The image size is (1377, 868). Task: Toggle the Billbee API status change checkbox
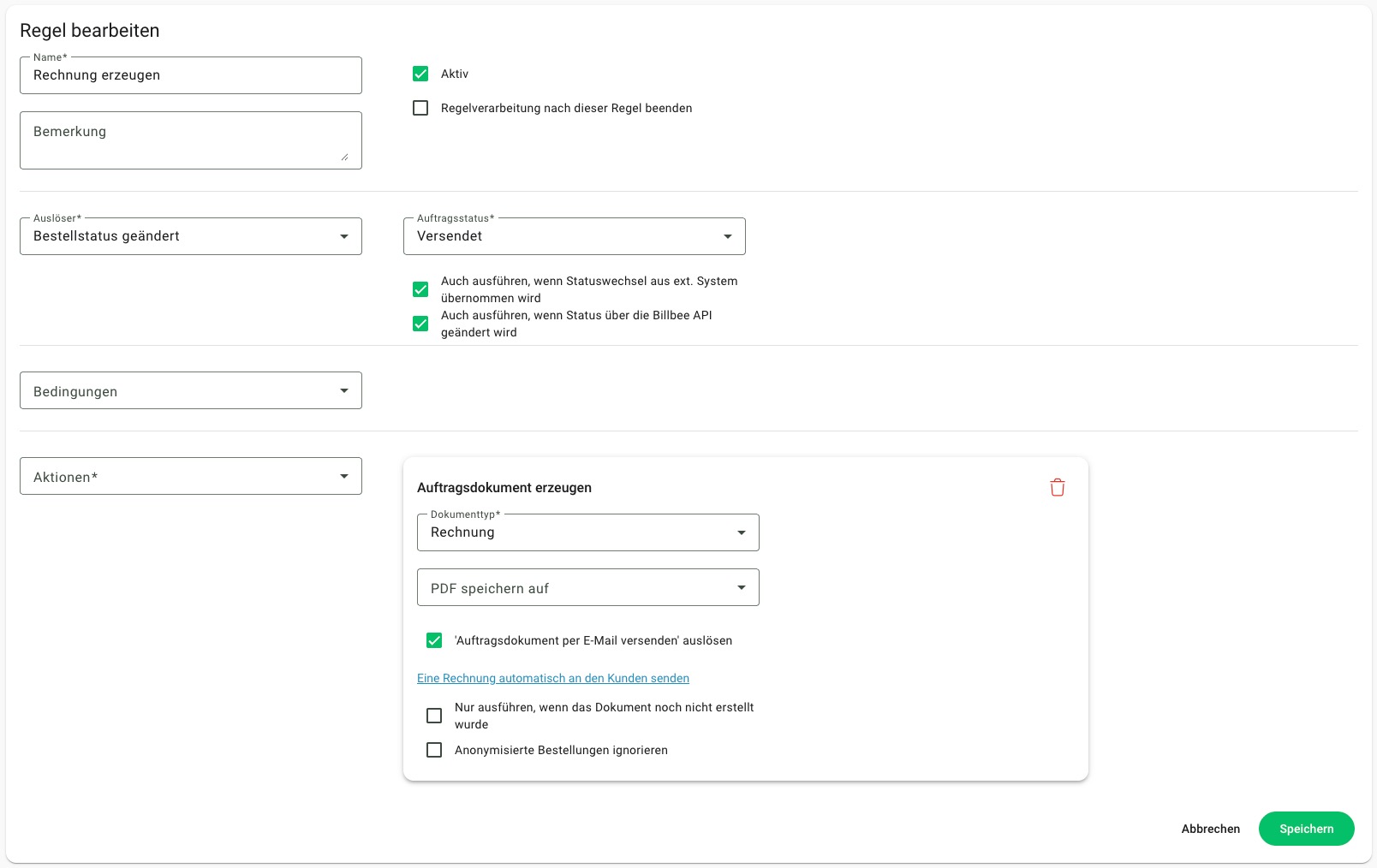point(420,324)
